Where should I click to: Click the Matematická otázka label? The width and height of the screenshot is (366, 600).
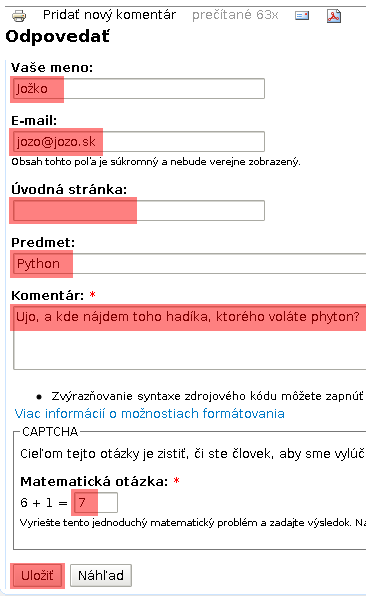(94, 481)
